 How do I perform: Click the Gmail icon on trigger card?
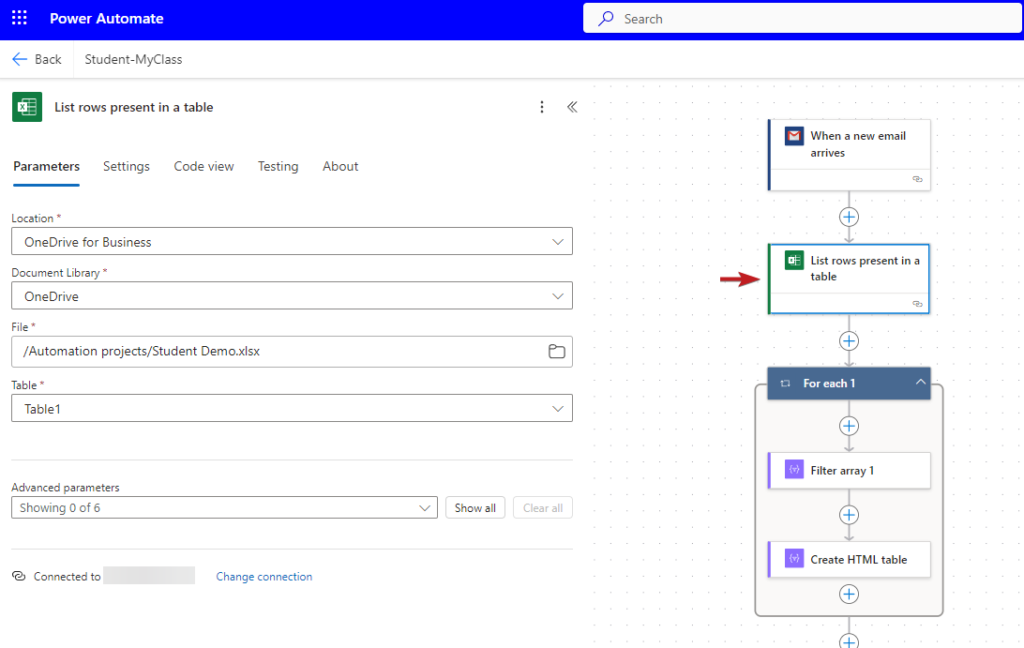(x=794, y=136)
